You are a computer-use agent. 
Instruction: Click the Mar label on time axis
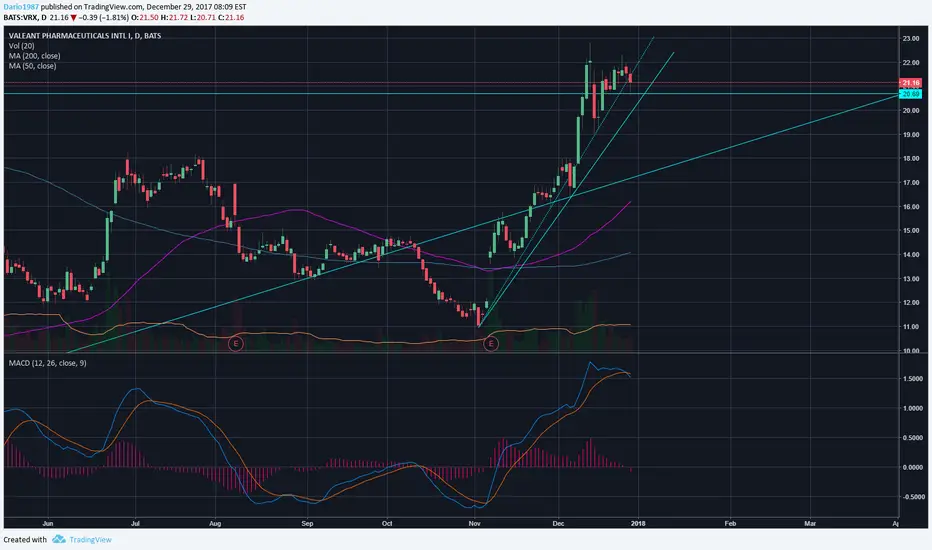pyautogui.click(x=810, y=524)
